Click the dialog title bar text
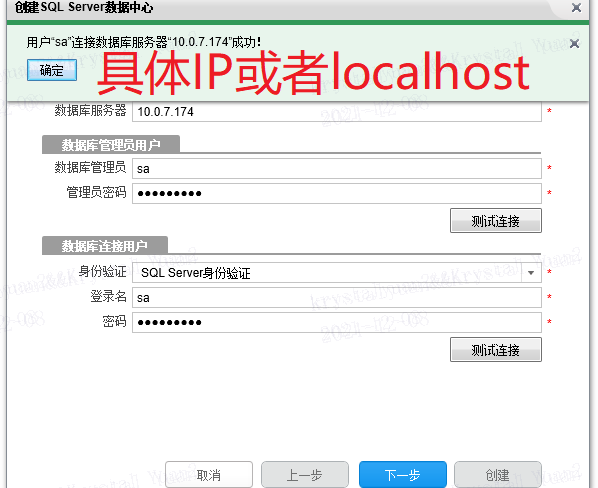Image resolution: width=598 pixels, height=488 pixels. [x=84, y=7]
